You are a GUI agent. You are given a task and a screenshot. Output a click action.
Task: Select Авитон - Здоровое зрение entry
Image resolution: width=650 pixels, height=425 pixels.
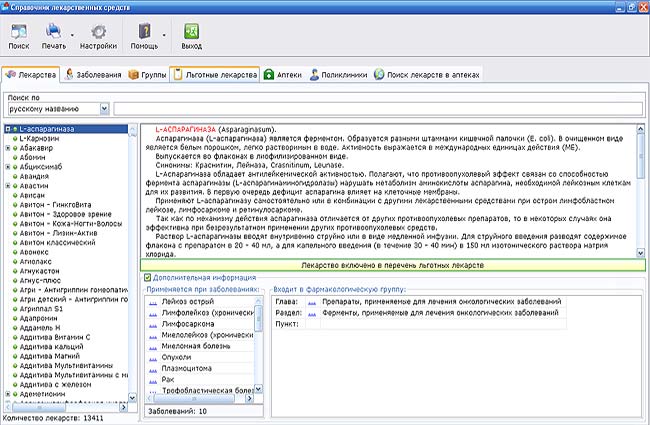(65, 214)
